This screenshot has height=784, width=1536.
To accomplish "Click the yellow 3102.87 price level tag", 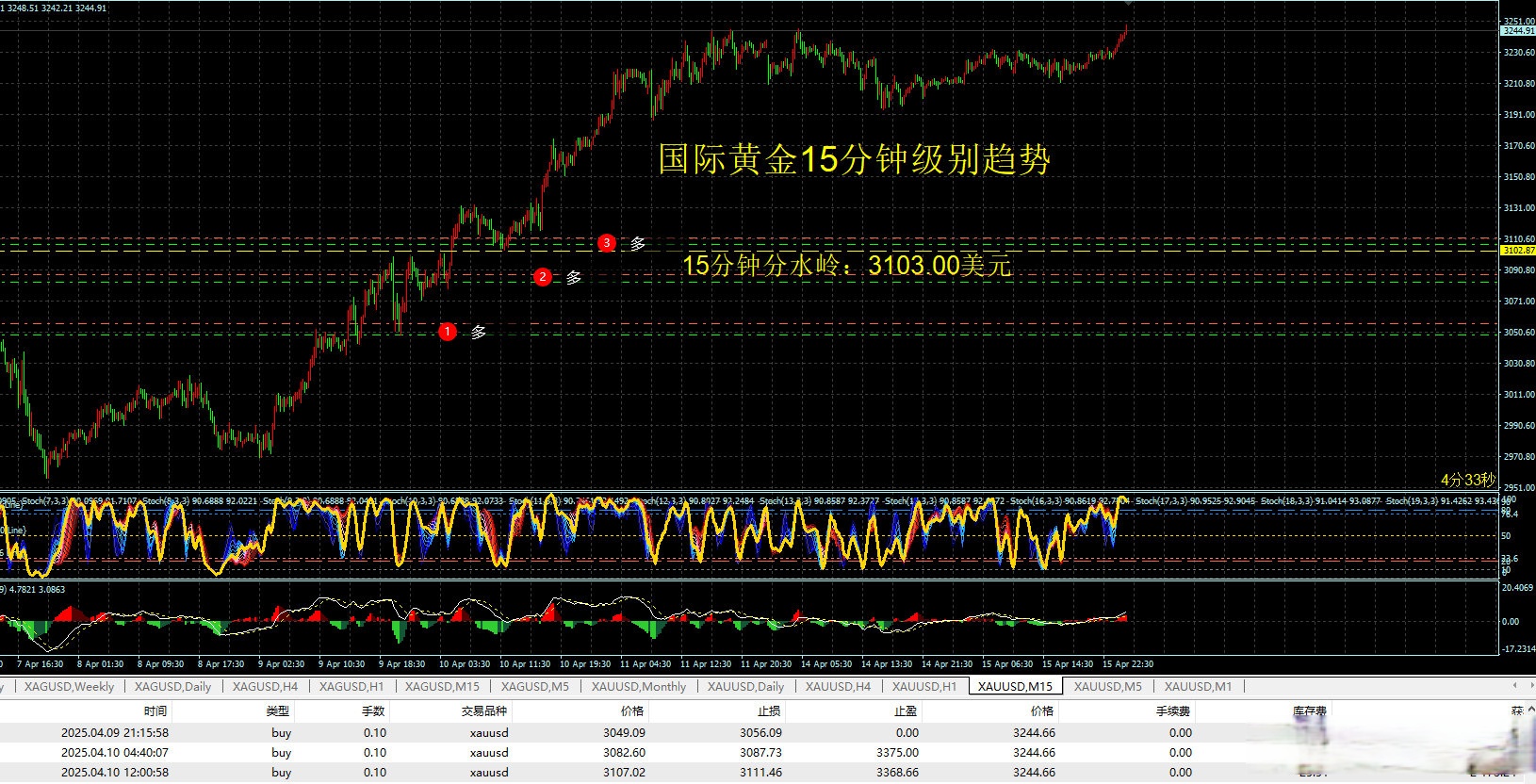I will (x=1517, y=251).
